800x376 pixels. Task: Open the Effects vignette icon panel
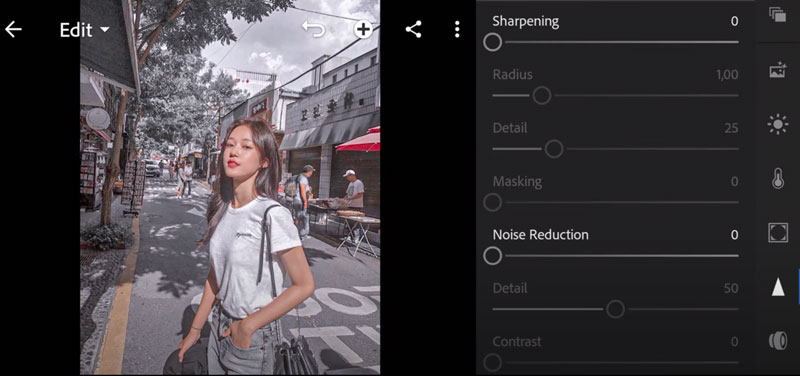[778, 233]
